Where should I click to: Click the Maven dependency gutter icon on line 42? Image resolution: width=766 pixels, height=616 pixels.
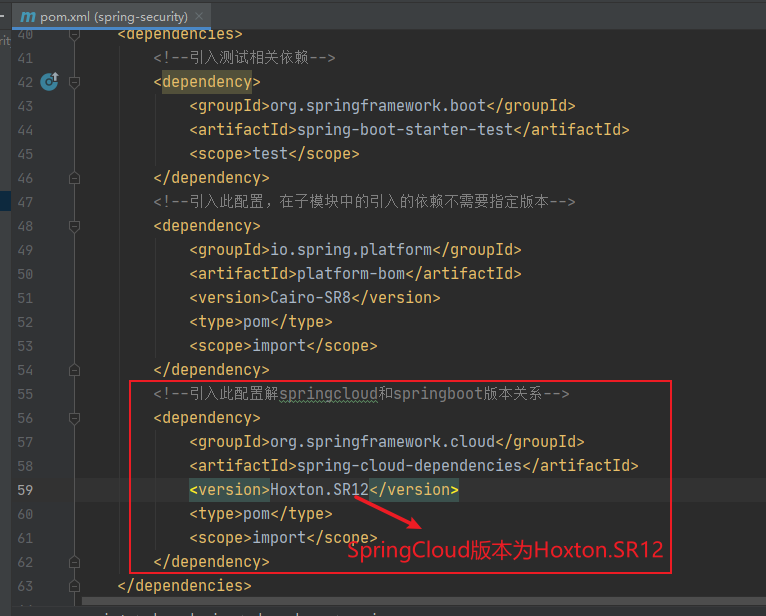pos(49,81)
